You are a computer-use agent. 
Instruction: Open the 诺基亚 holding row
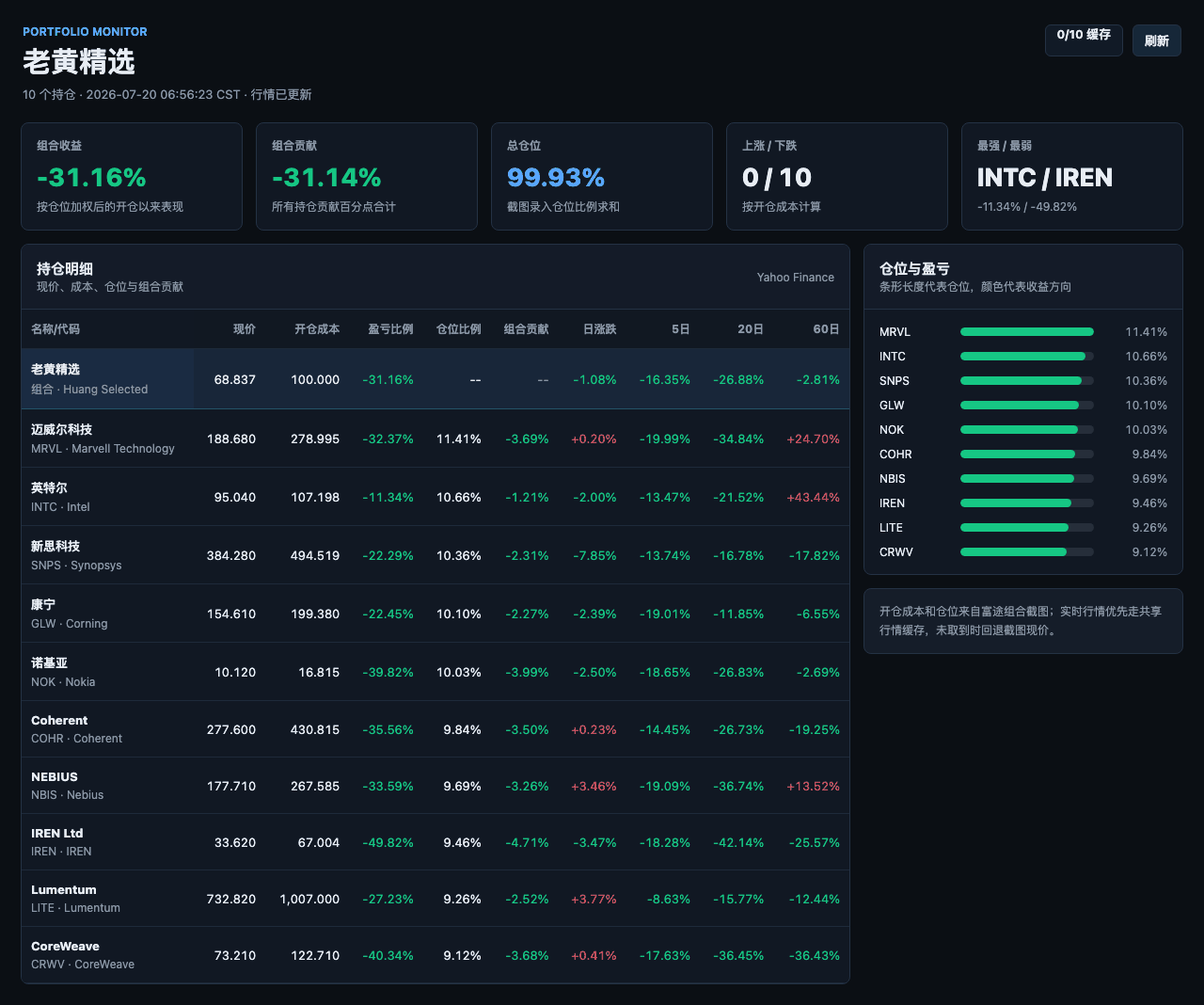pyautogui.click(x=436, y=672)
